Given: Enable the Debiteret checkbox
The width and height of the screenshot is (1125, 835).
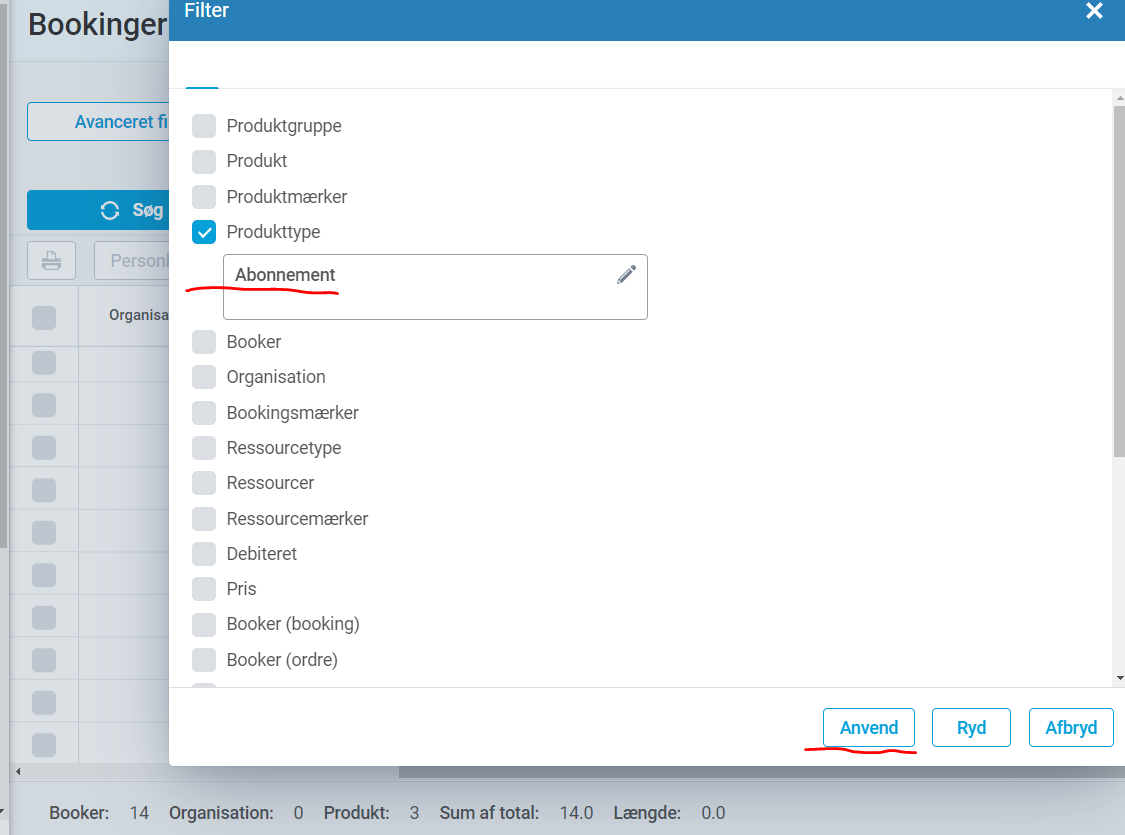Looking at the screenshot, I should 204,554.
